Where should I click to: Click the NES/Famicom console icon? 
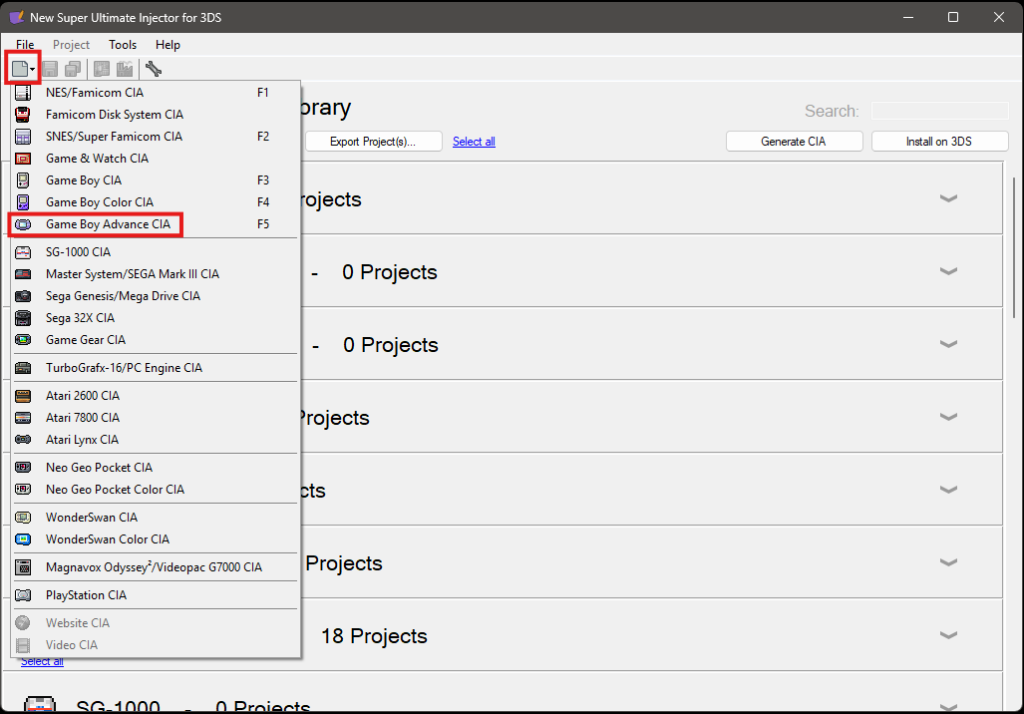[x=23, y=93]
